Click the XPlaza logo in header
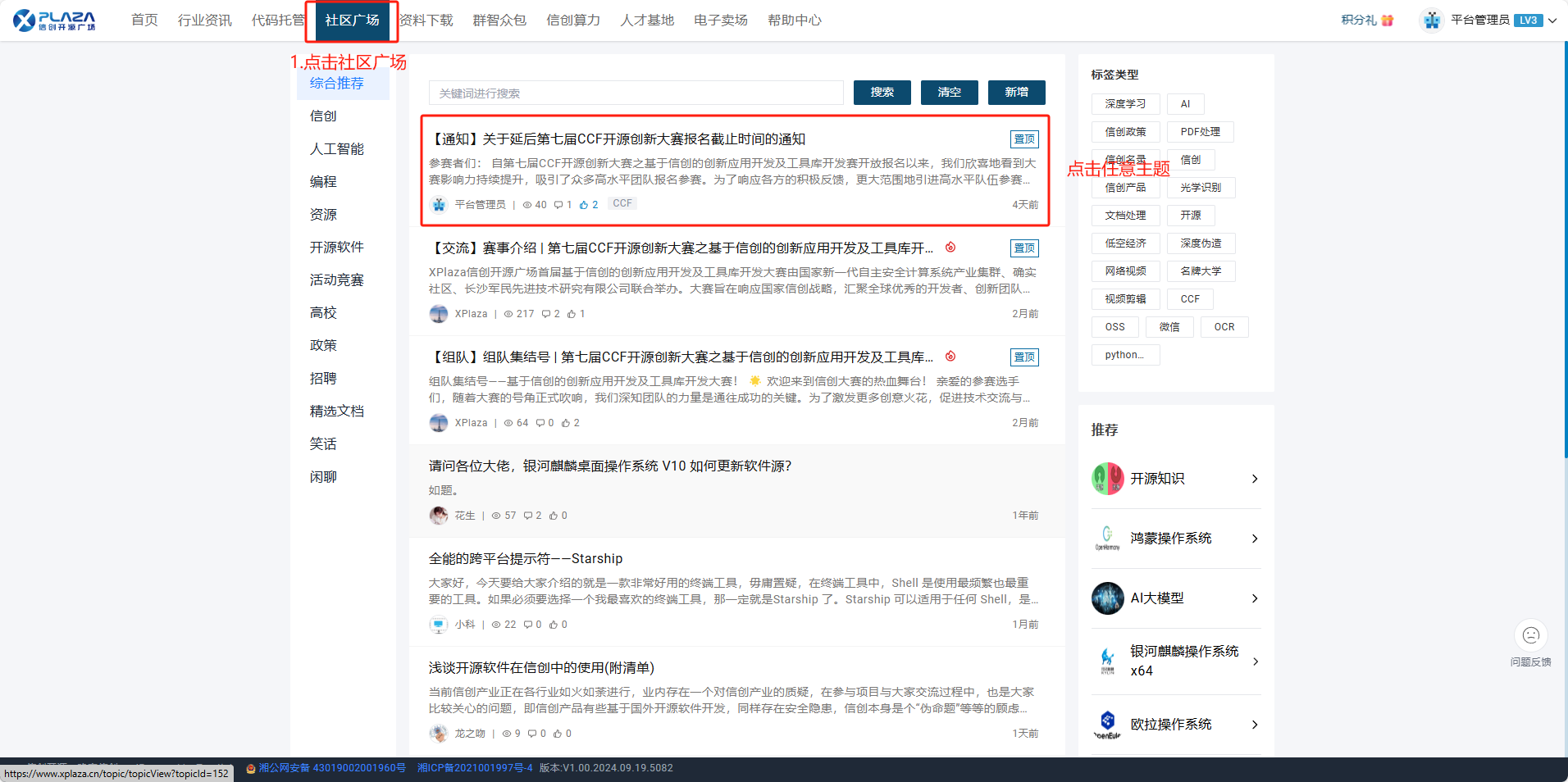Image resolution: width=1568 pixels, height=782 pixels. [54, 20]
